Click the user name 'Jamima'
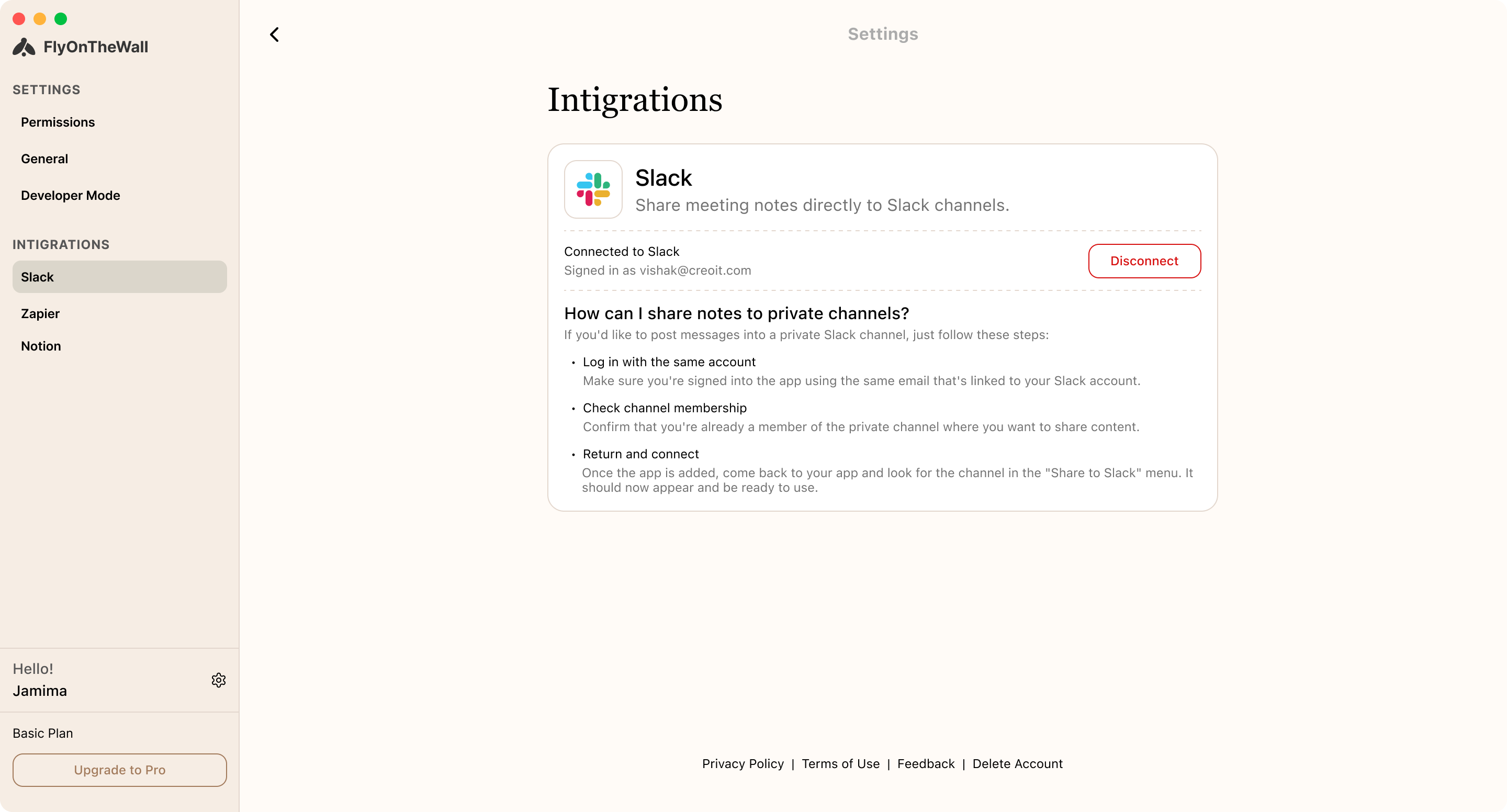 point(40,691)
